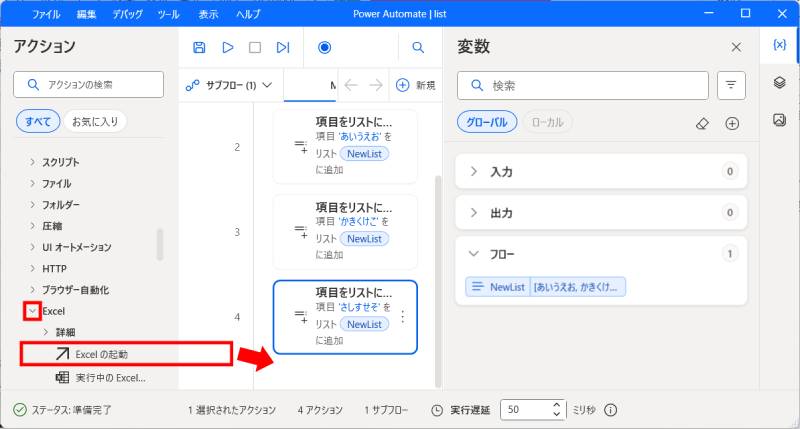Expand the フォルダー action group
800x429 pixels.
tap(33, 205)
